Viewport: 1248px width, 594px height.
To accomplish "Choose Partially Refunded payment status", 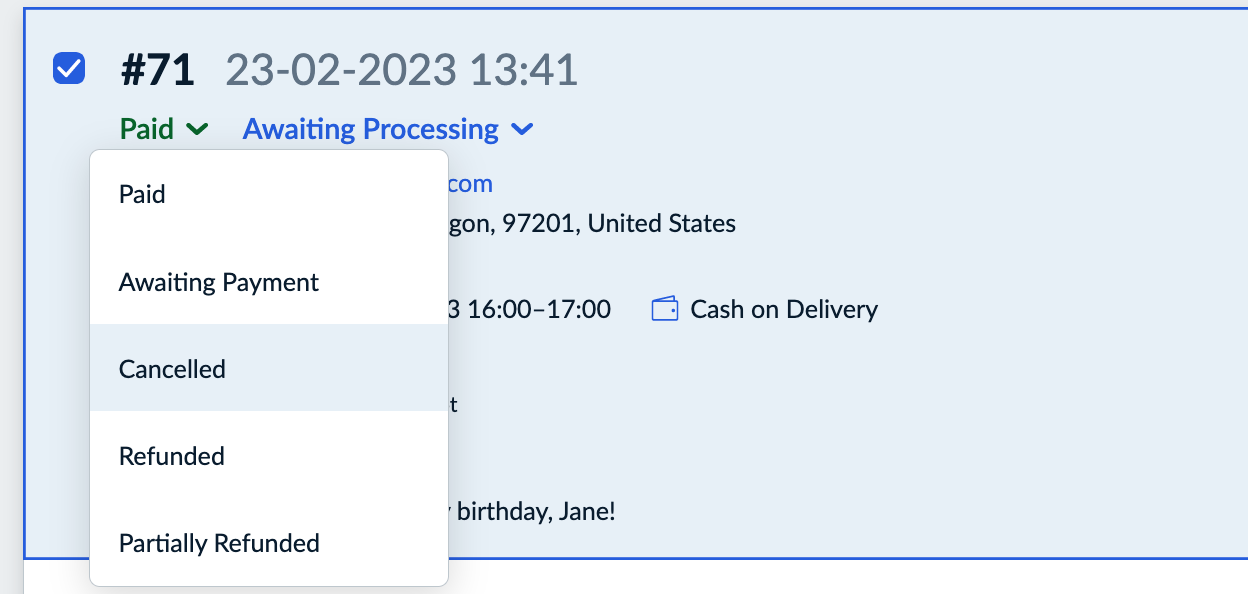I will [x=219, y=543].
